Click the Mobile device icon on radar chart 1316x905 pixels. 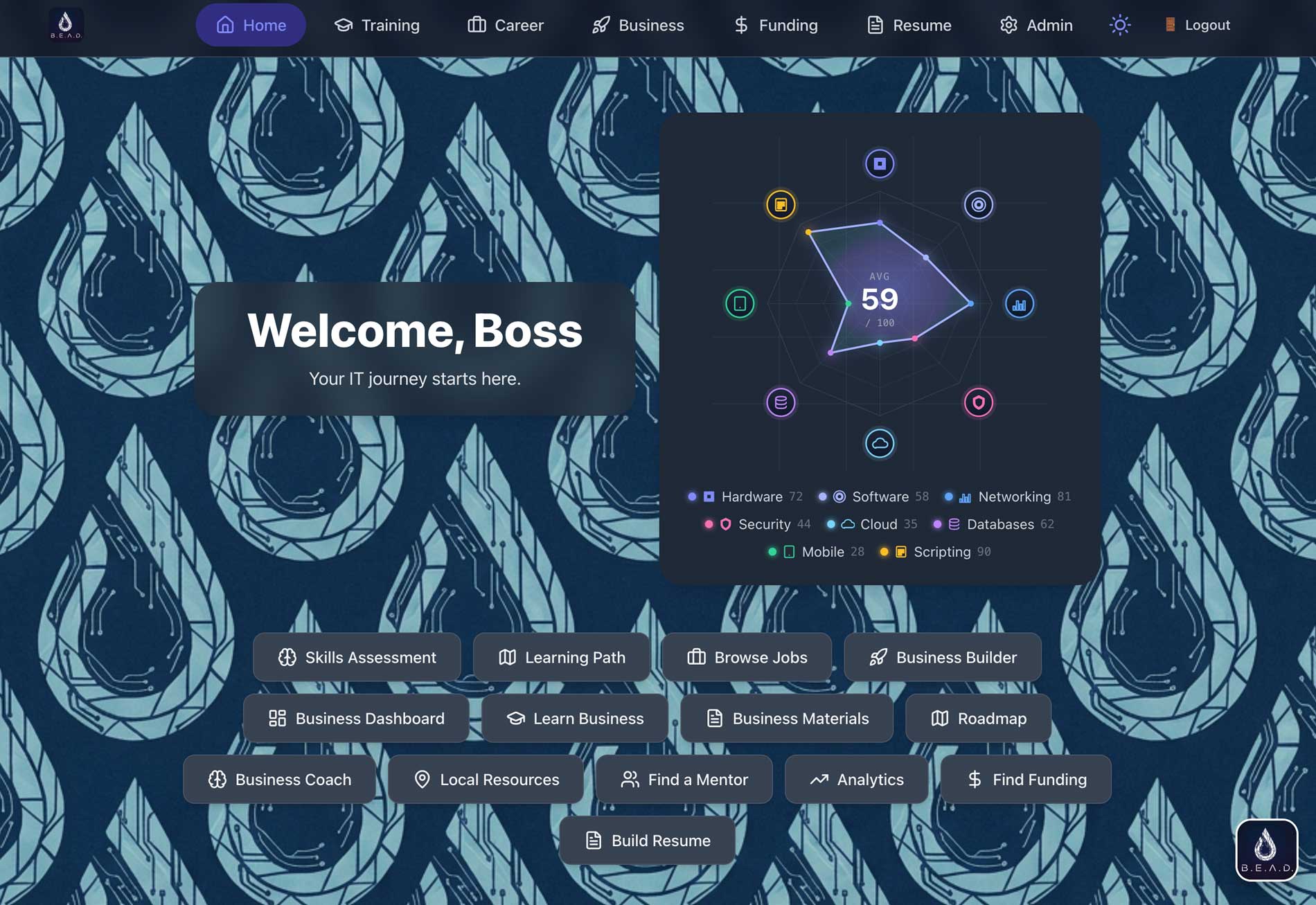(740, 304)
